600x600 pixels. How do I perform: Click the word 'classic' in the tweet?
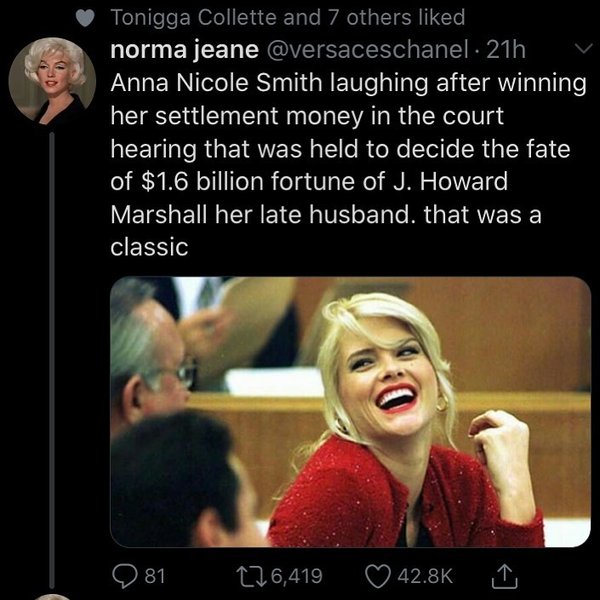(148, 247)
